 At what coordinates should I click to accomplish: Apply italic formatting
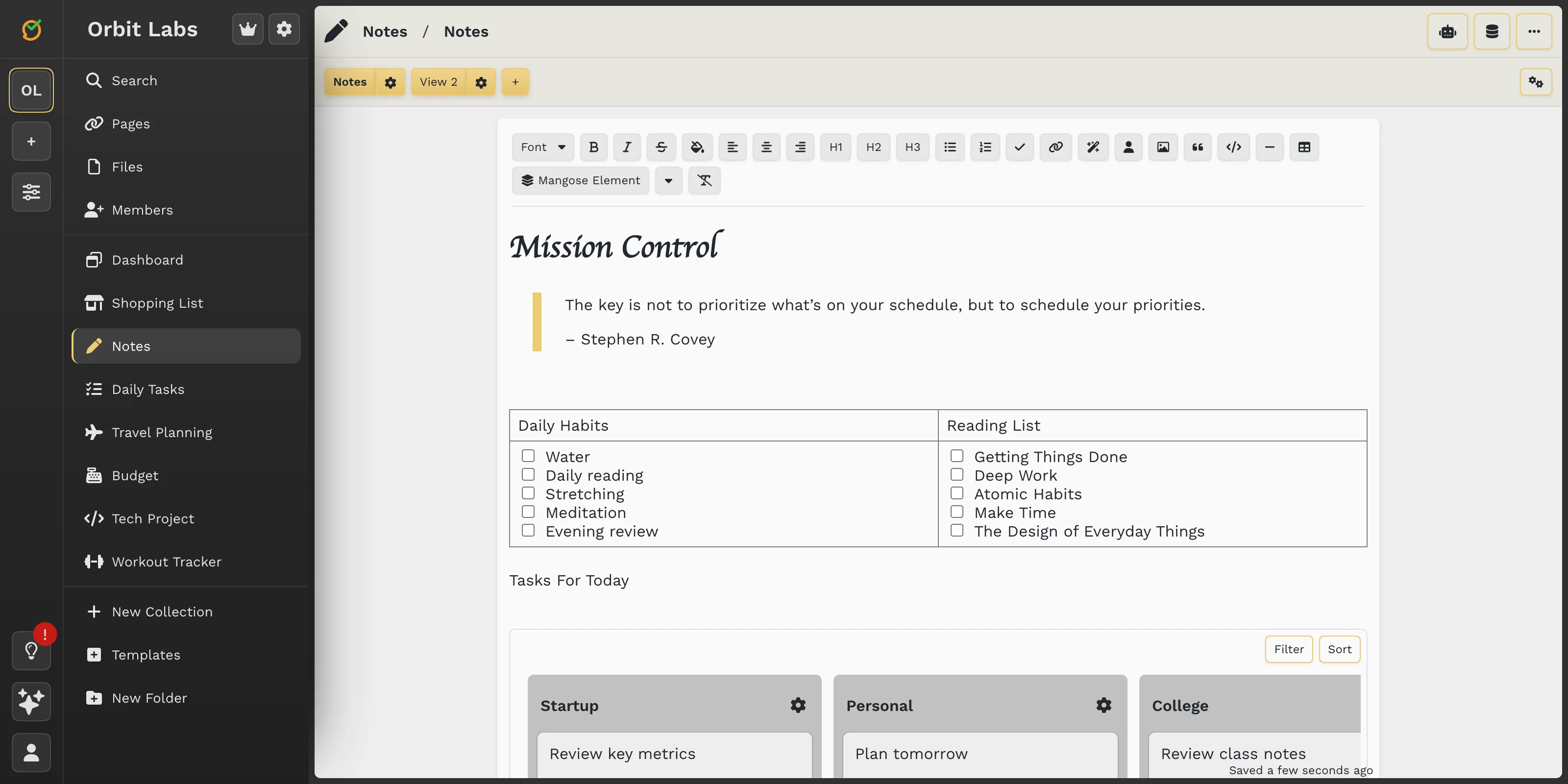(x=627, y=147)
